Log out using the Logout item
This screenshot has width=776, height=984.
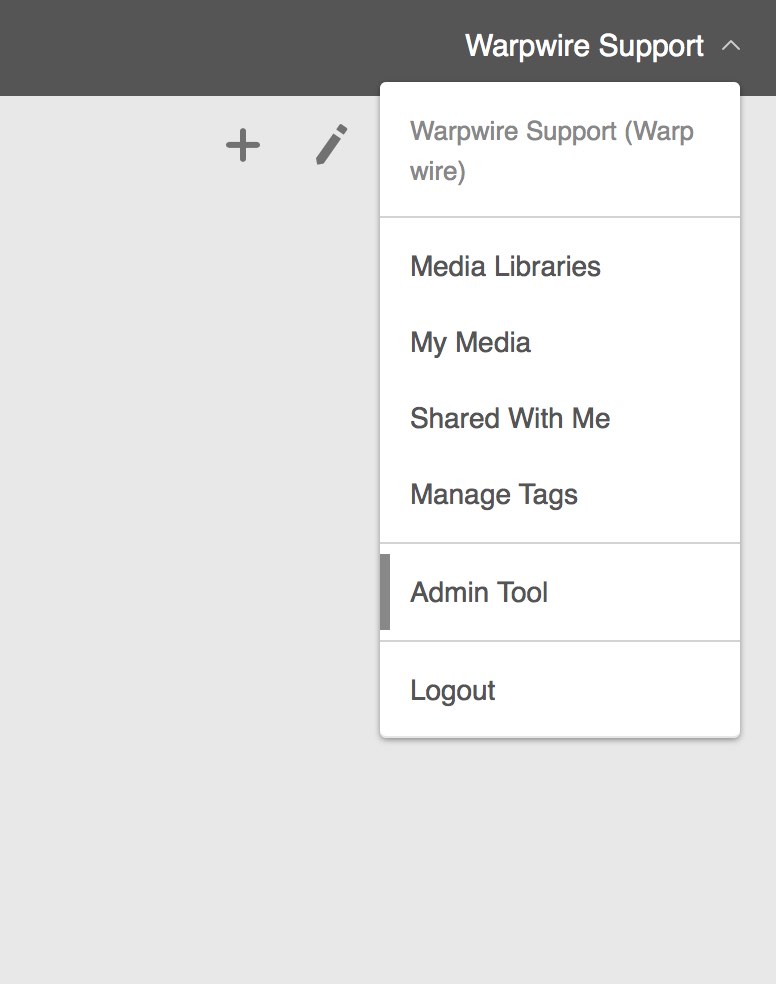coord(560,690)
